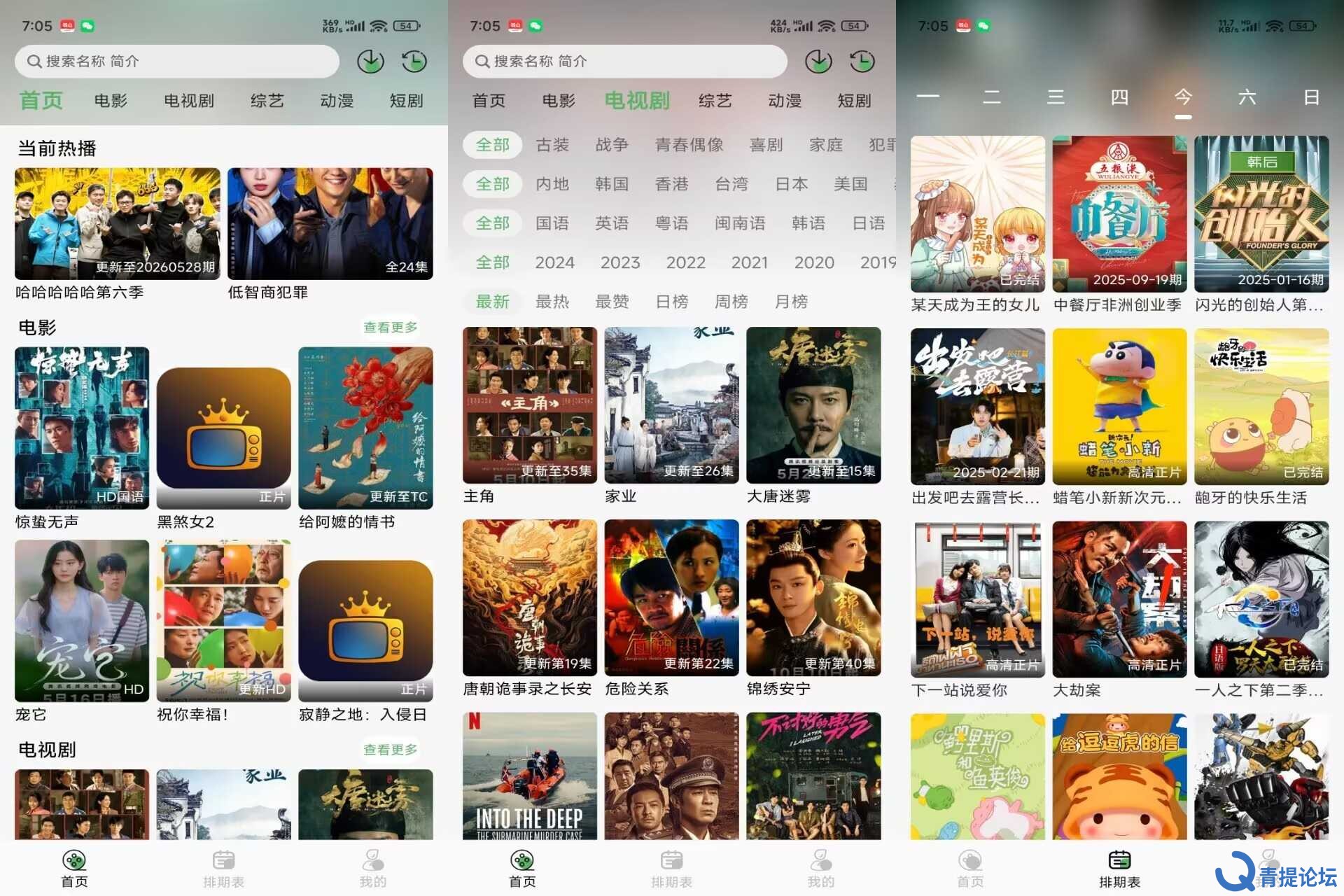Image resolution: width=1344 pixels, height=896 pixels.
Task: Filter by language 粤语
Action: tap(671, 223)
